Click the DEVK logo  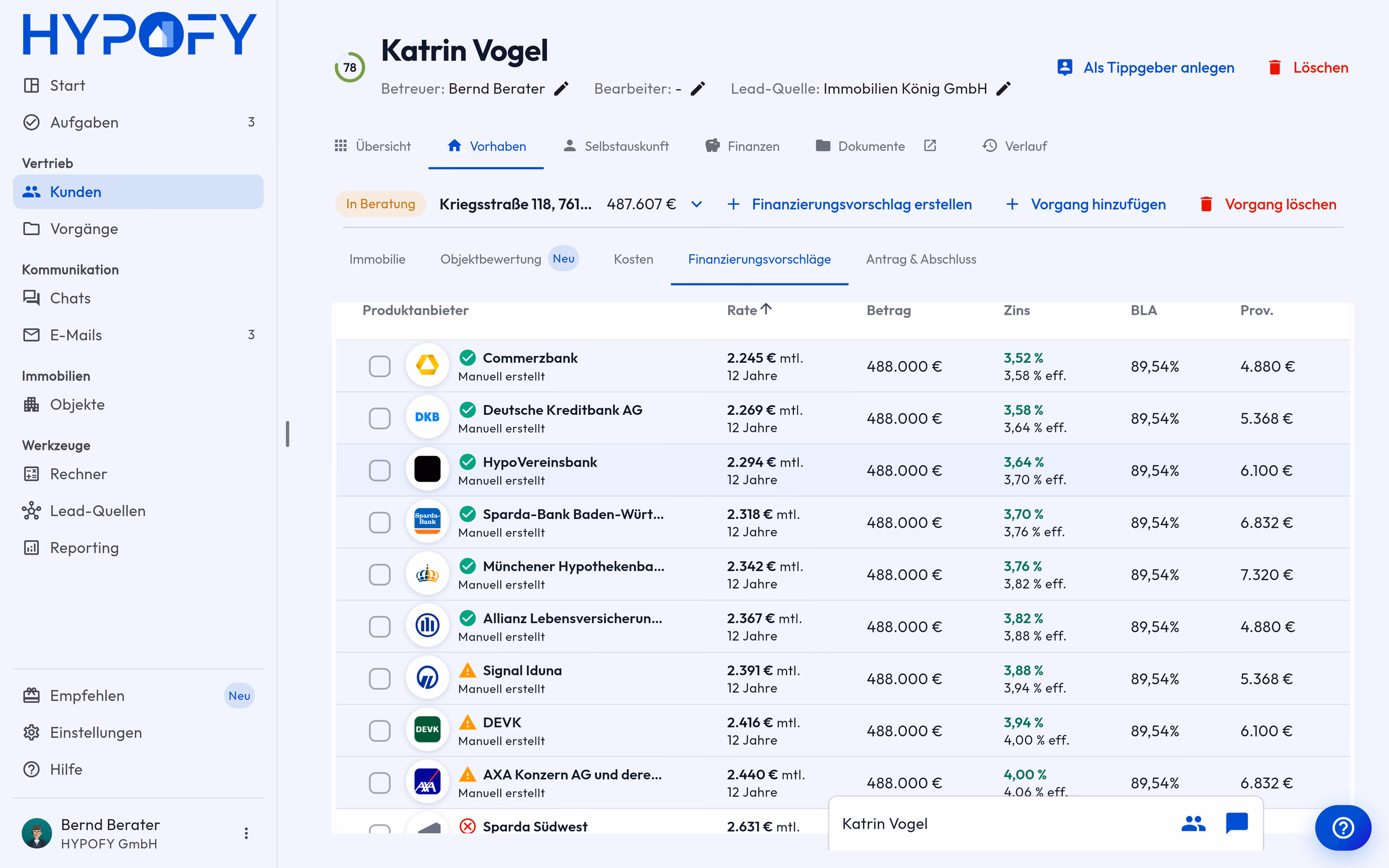tap(427, 730)
